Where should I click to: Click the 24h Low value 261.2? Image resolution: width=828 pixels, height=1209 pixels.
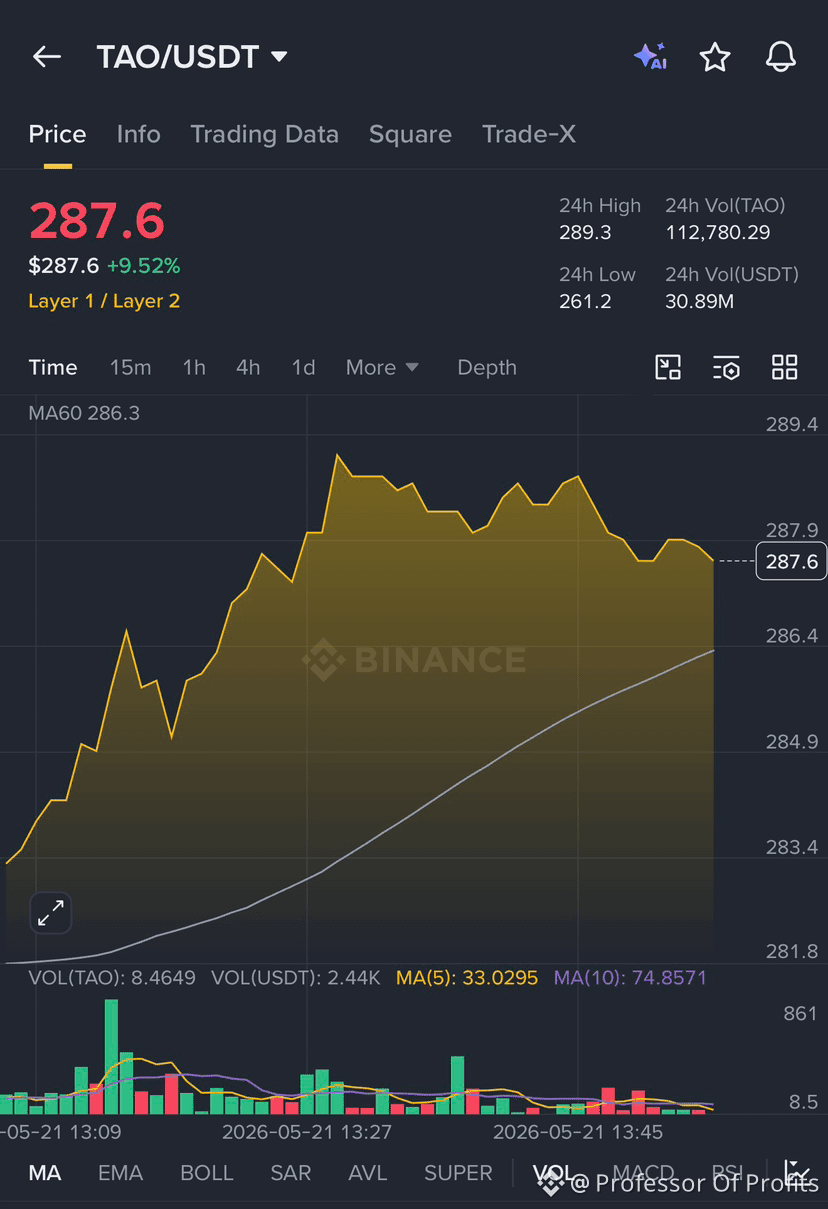point(585,301)
